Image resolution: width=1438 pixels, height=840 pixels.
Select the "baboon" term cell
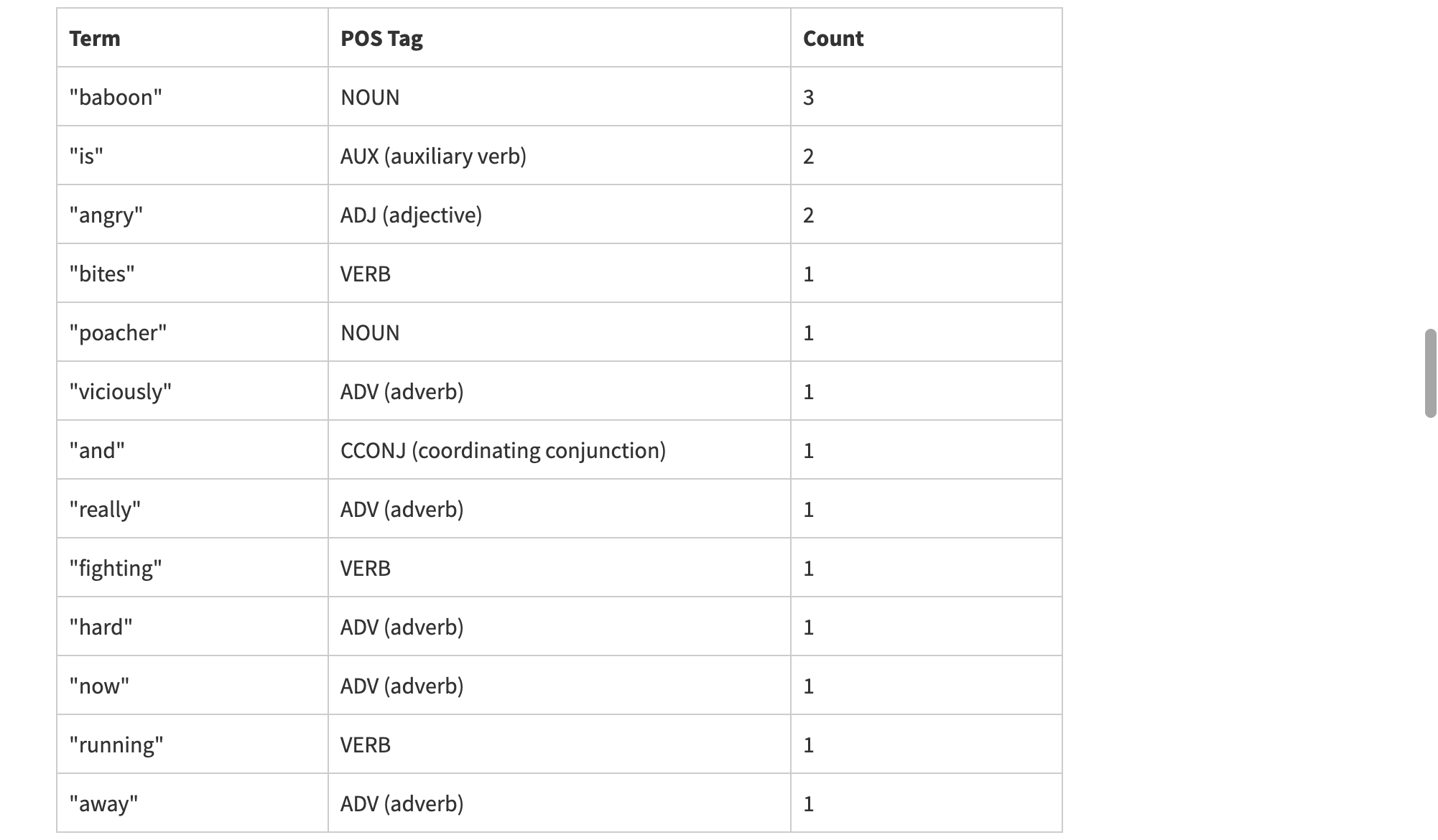point(116,98)
